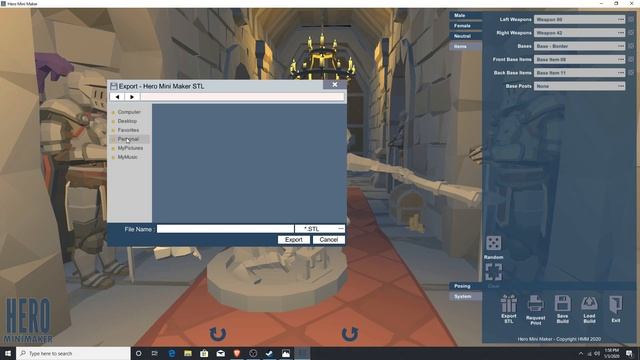
Task: Select MyPictures in the folder list
Action: 129,148
